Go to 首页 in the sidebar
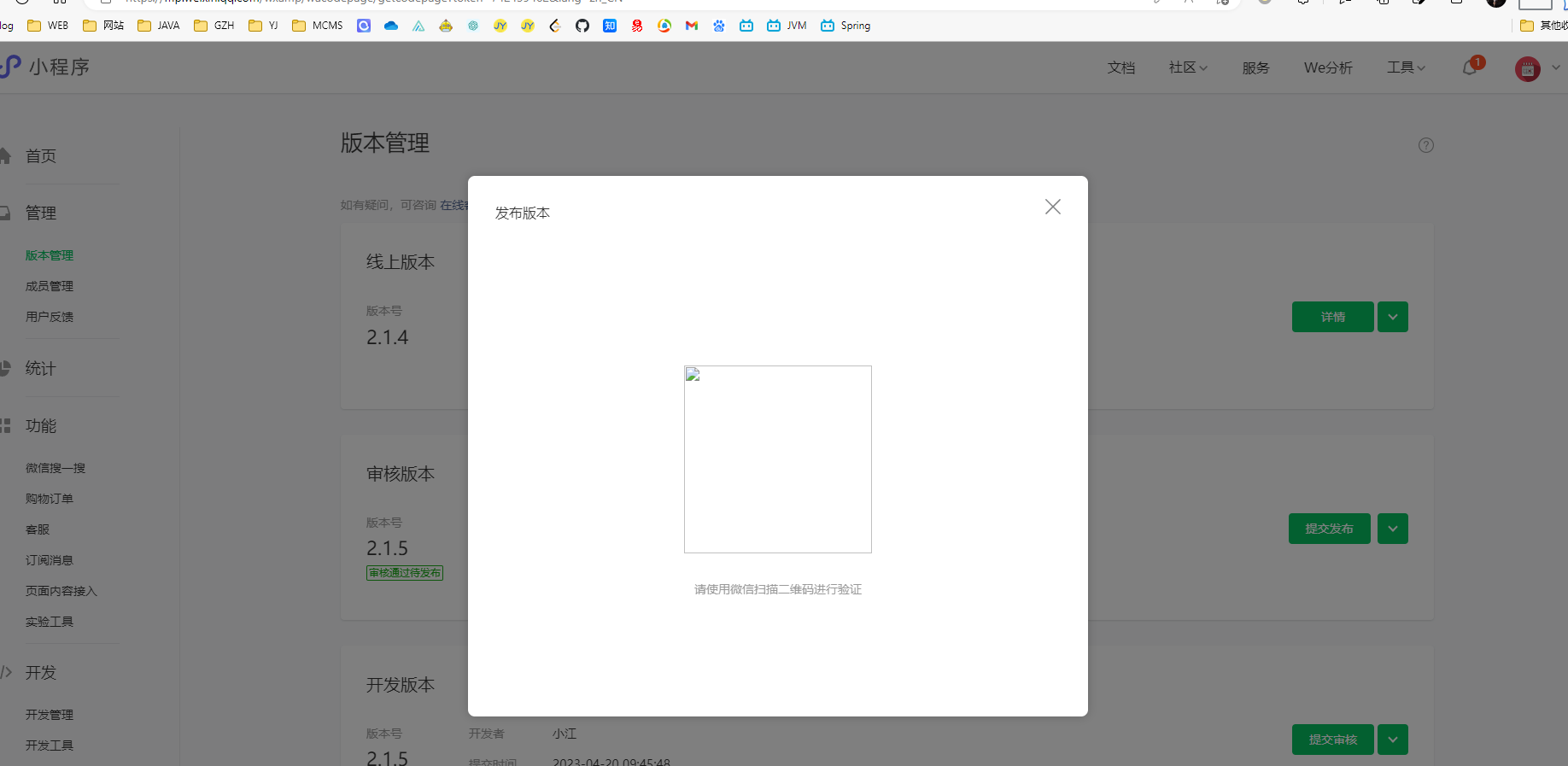The height and width of the screenshot is (766, 1568). pyautogui.click(x=40, y=156)
